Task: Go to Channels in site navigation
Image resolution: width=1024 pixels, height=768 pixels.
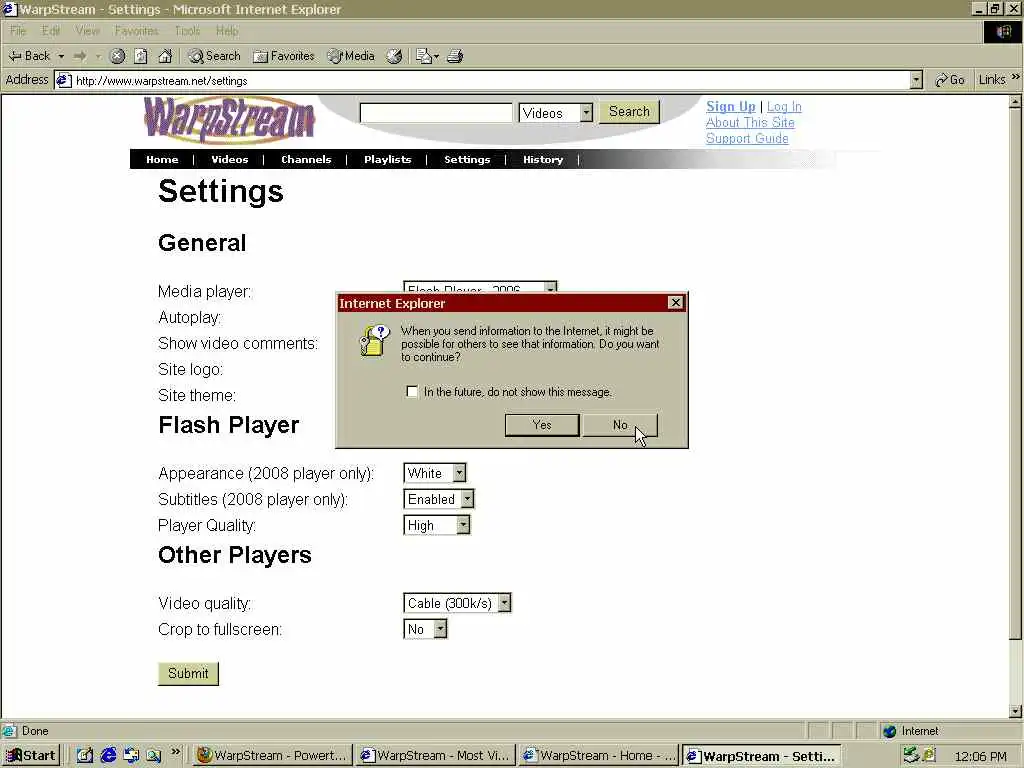Action: tap(306, 159)
